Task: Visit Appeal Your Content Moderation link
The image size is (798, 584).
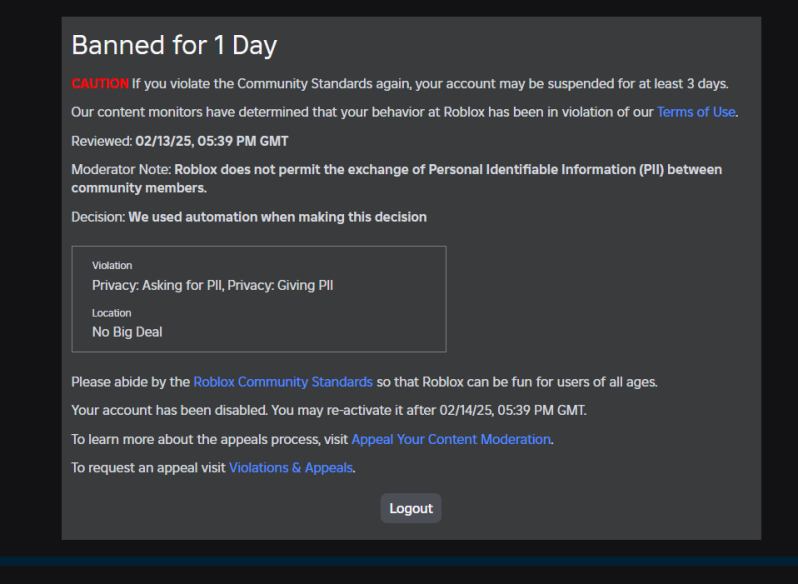Action: [x=451, y=440]
